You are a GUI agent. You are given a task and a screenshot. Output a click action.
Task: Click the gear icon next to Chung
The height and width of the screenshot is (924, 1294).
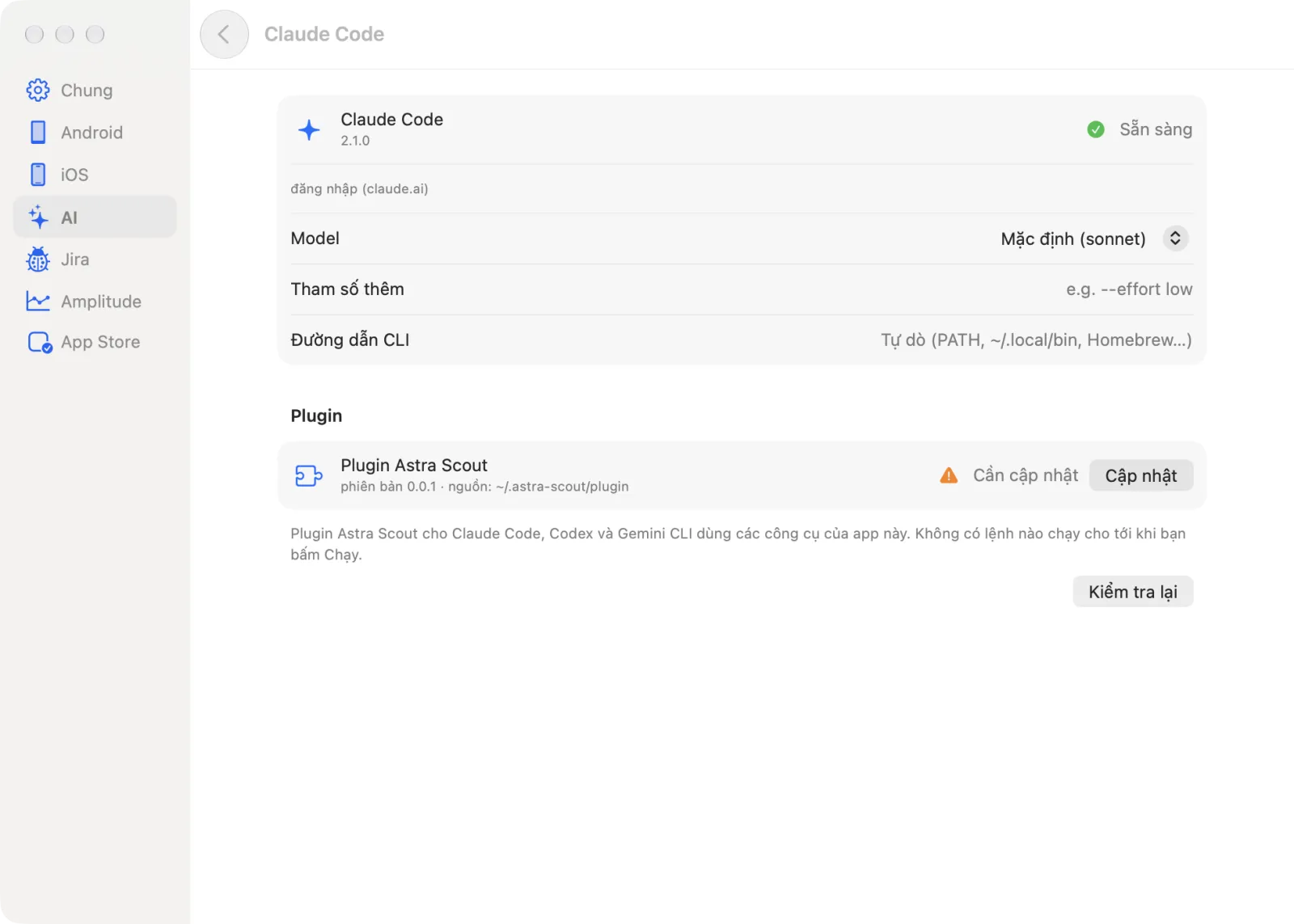click(x=37, y=90)
